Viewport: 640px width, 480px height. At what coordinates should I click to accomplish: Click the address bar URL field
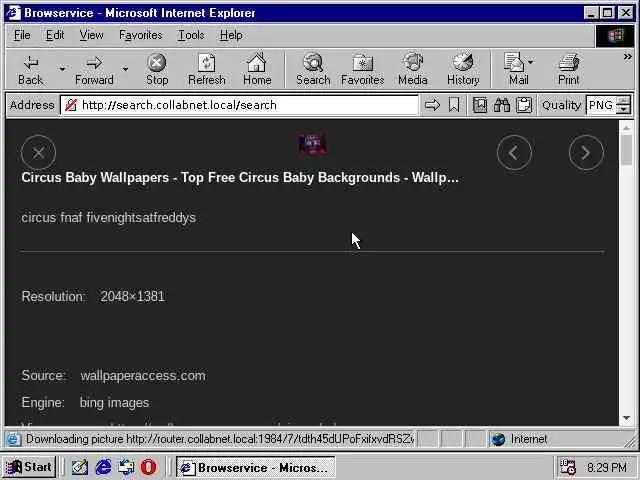239,105
